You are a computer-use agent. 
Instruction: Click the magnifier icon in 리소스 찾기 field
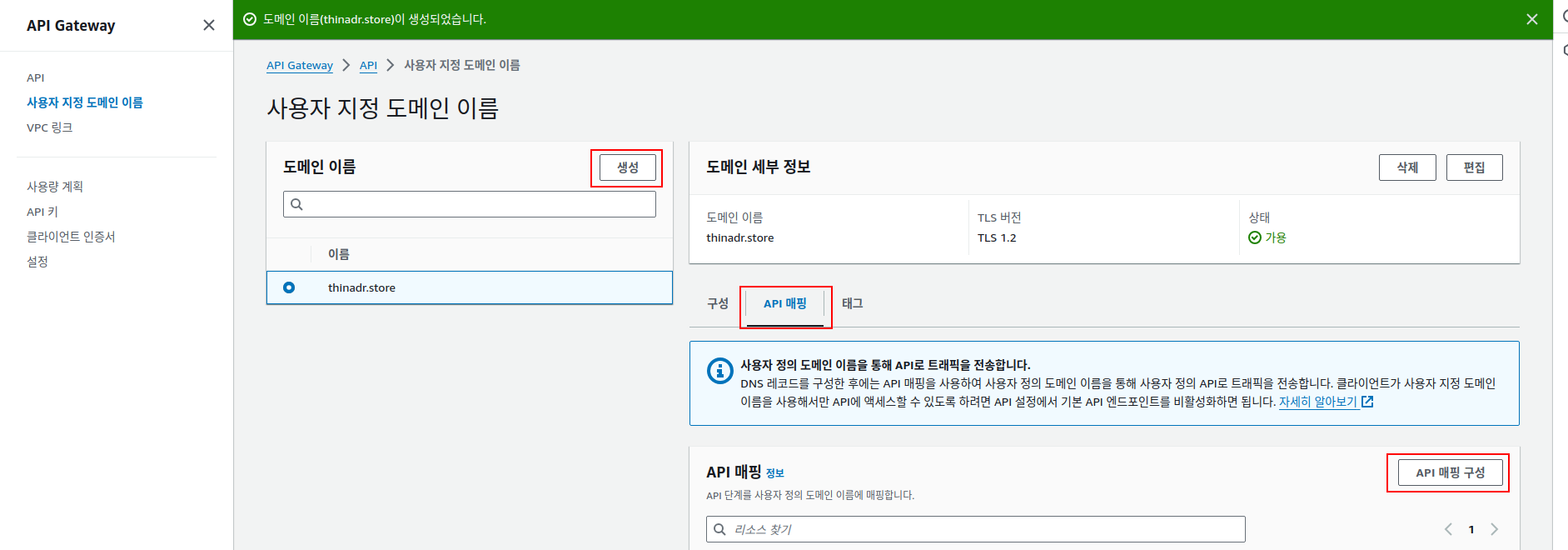[x=719, y=529]
